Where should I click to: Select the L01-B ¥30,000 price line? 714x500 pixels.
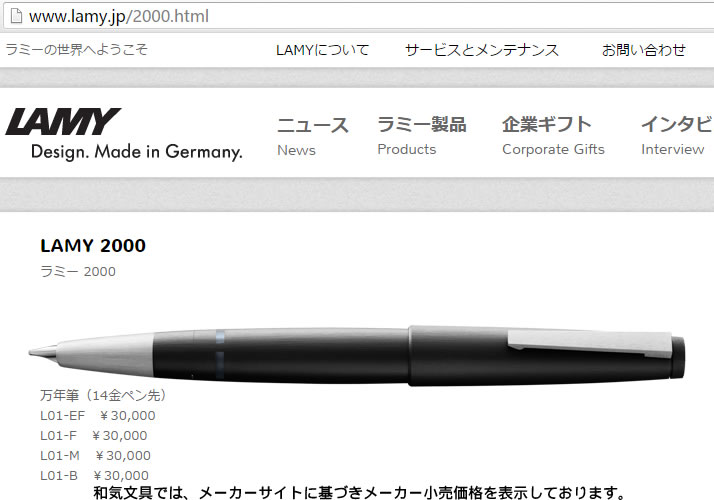pos(95,475)
